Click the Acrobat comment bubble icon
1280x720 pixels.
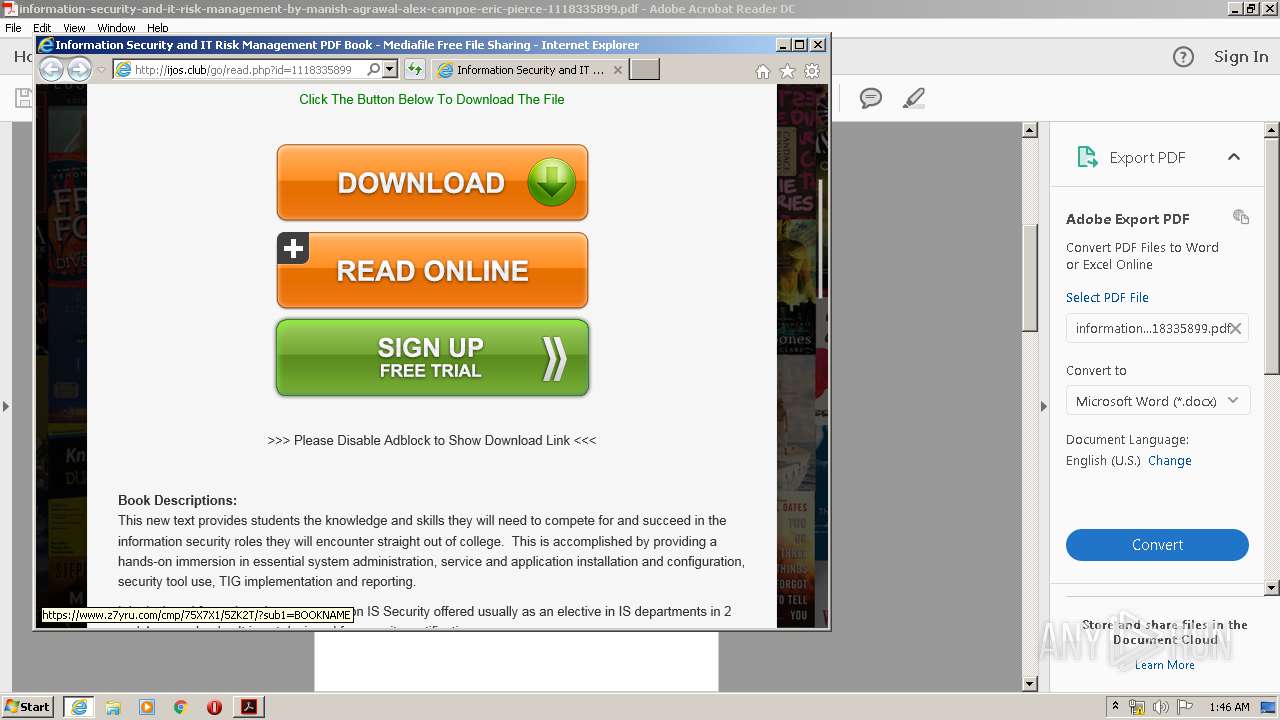871,98
